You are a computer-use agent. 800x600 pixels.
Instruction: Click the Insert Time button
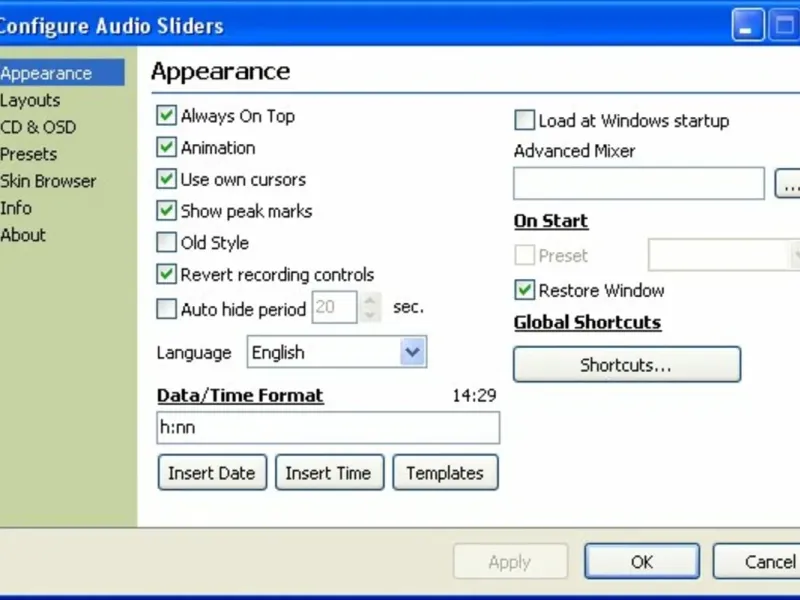[330, 472]
